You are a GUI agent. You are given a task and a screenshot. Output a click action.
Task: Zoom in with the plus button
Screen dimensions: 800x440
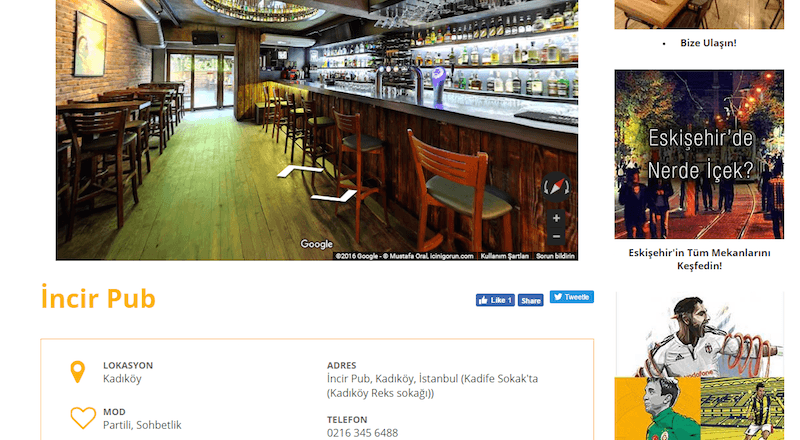556,218
